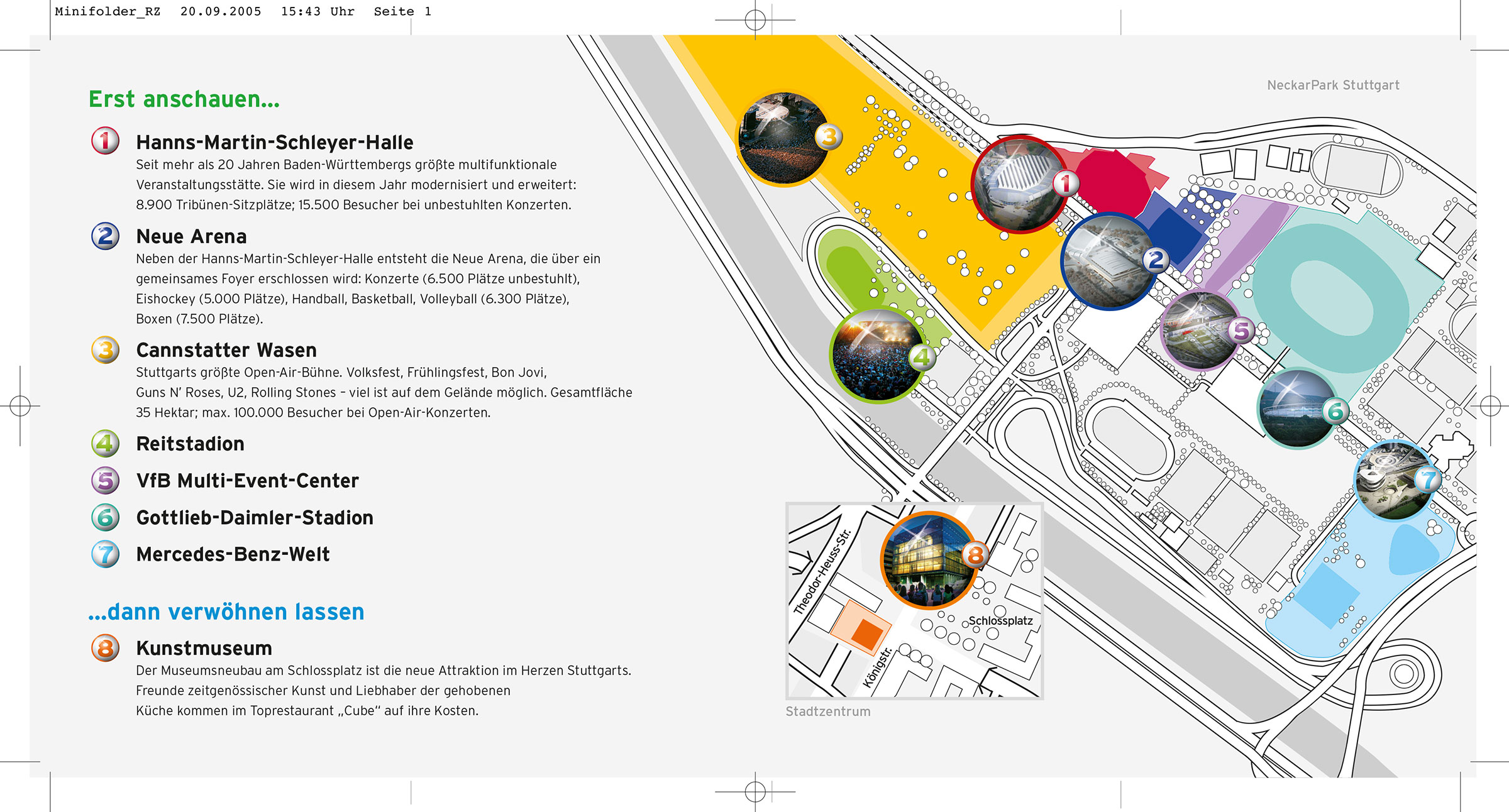This screenshot has height=812, width=1509.
Task: Select the Reitstadion heading
Action: click(191, 444)
